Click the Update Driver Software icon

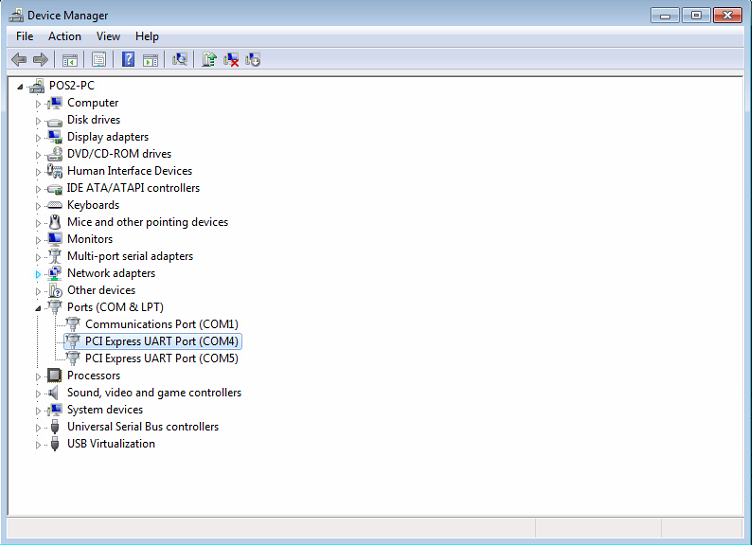click(x=209, y=60)
